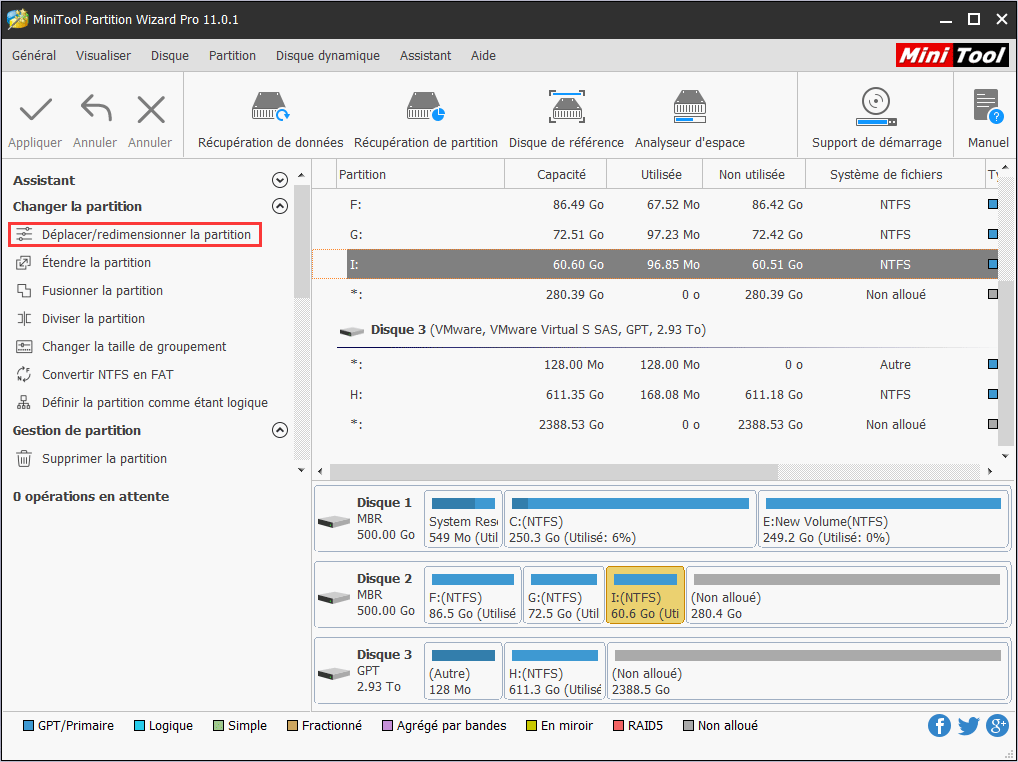Select 280.4 Go Non alloué block
This screenshot has height=762, width=1018.
pyautogui.click(x=847, y=595)
